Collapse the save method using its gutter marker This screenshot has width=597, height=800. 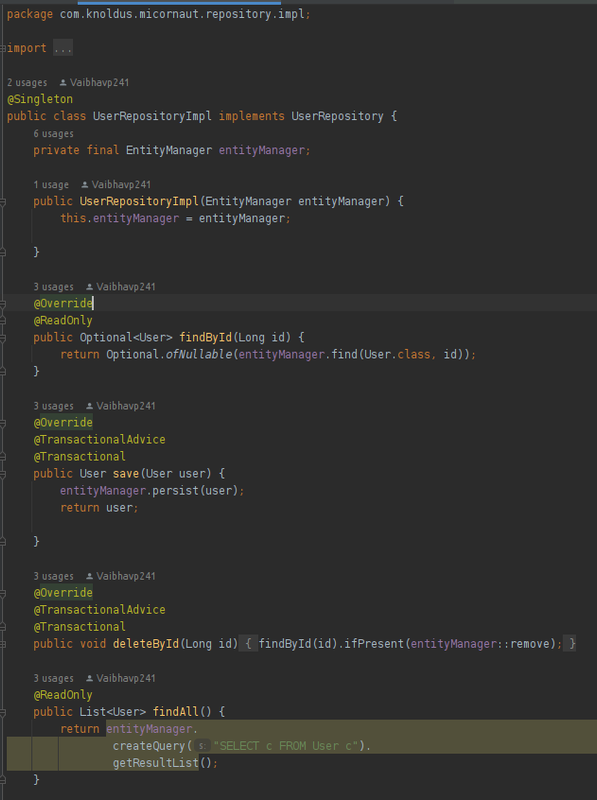point(3,474)
